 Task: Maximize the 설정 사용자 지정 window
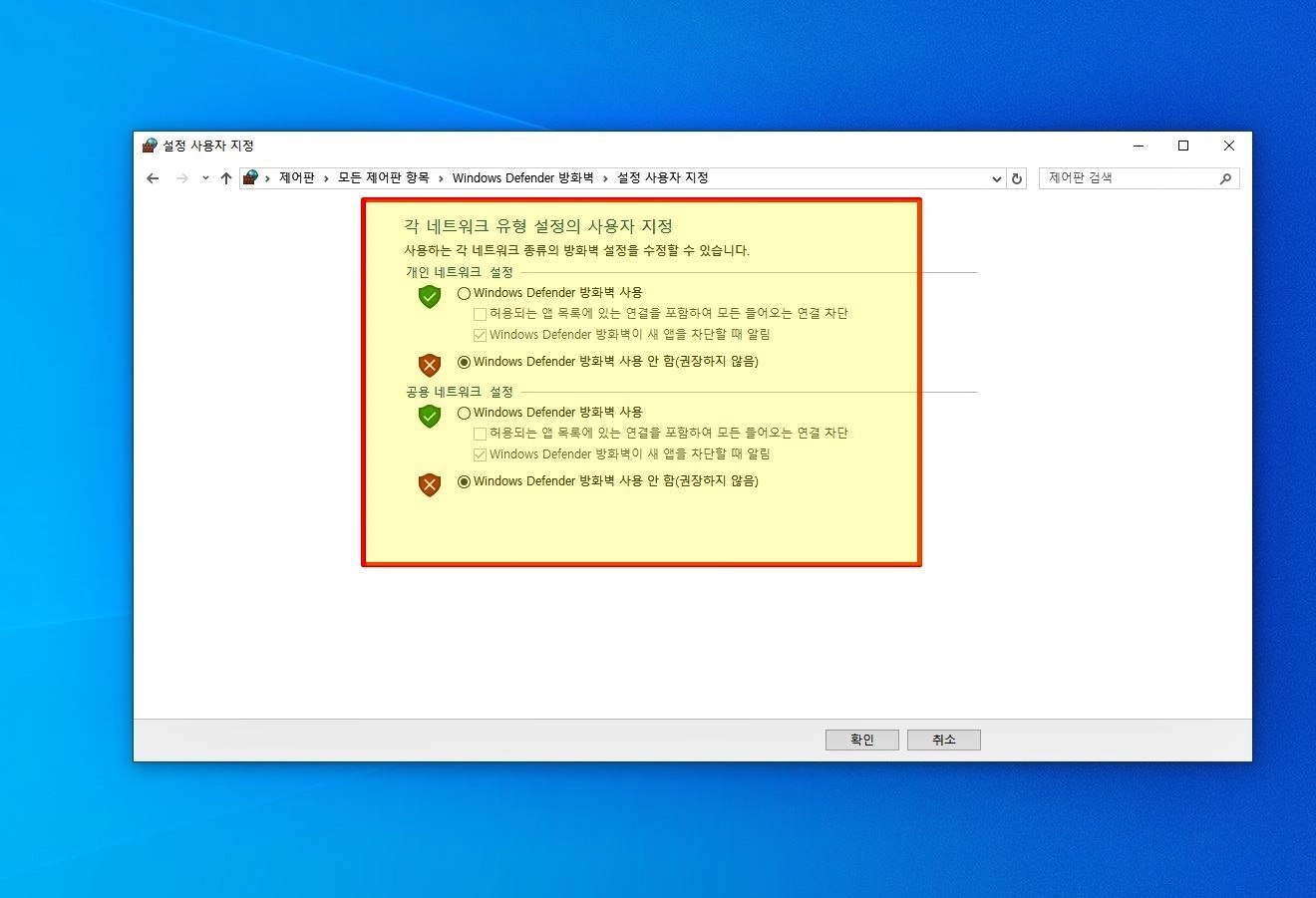(x=1183, y=146)
